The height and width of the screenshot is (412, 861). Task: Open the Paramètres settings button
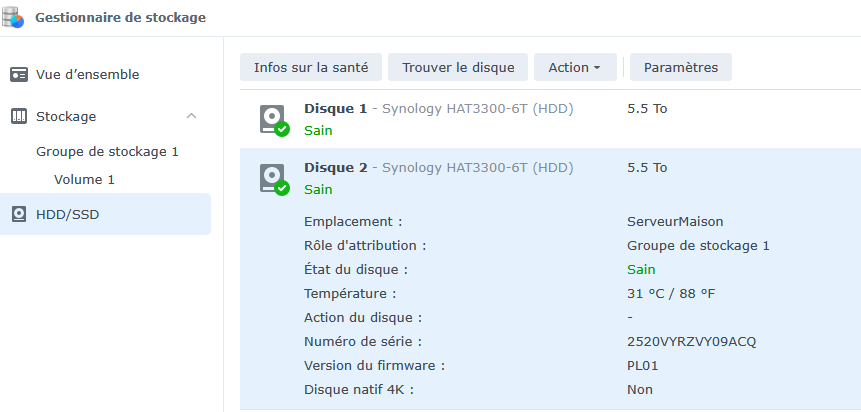pos(680,68)
